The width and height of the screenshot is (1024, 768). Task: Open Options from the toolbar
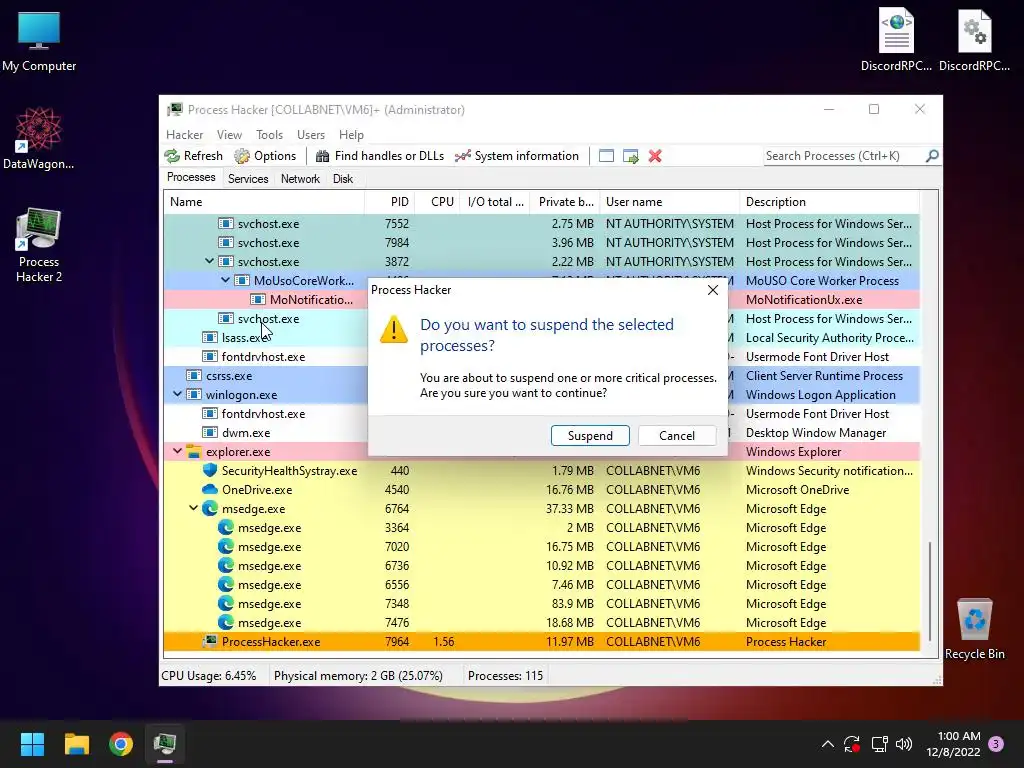coord(265,156)
